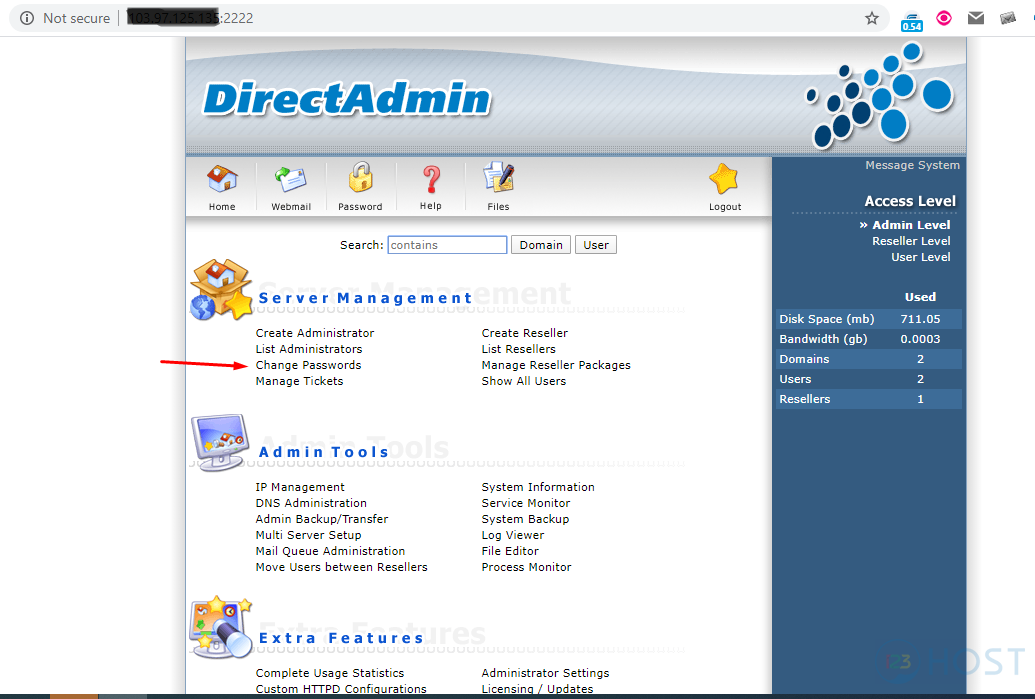
Task: Open Process Monitor
Action: [527, 567]
